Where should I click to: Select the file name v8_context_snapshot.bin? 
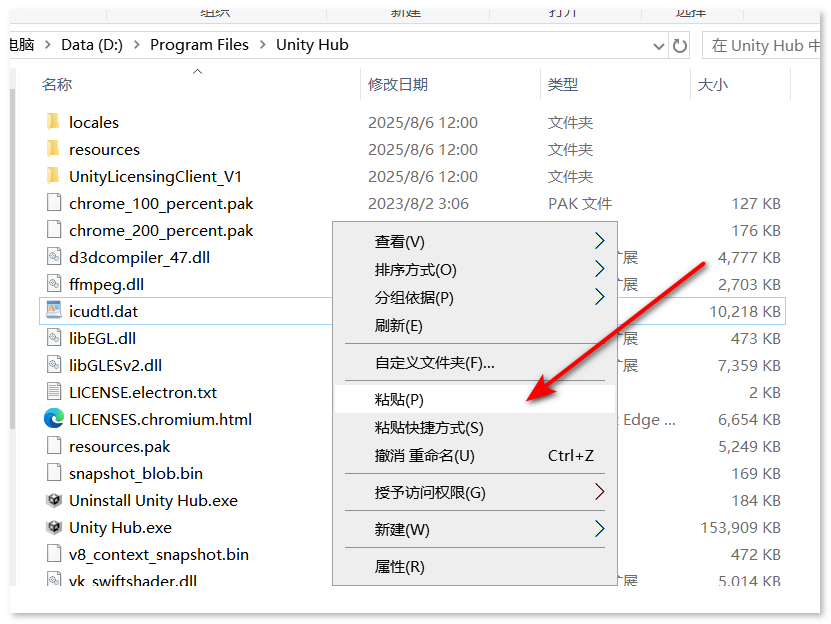(x=159, y=555)
